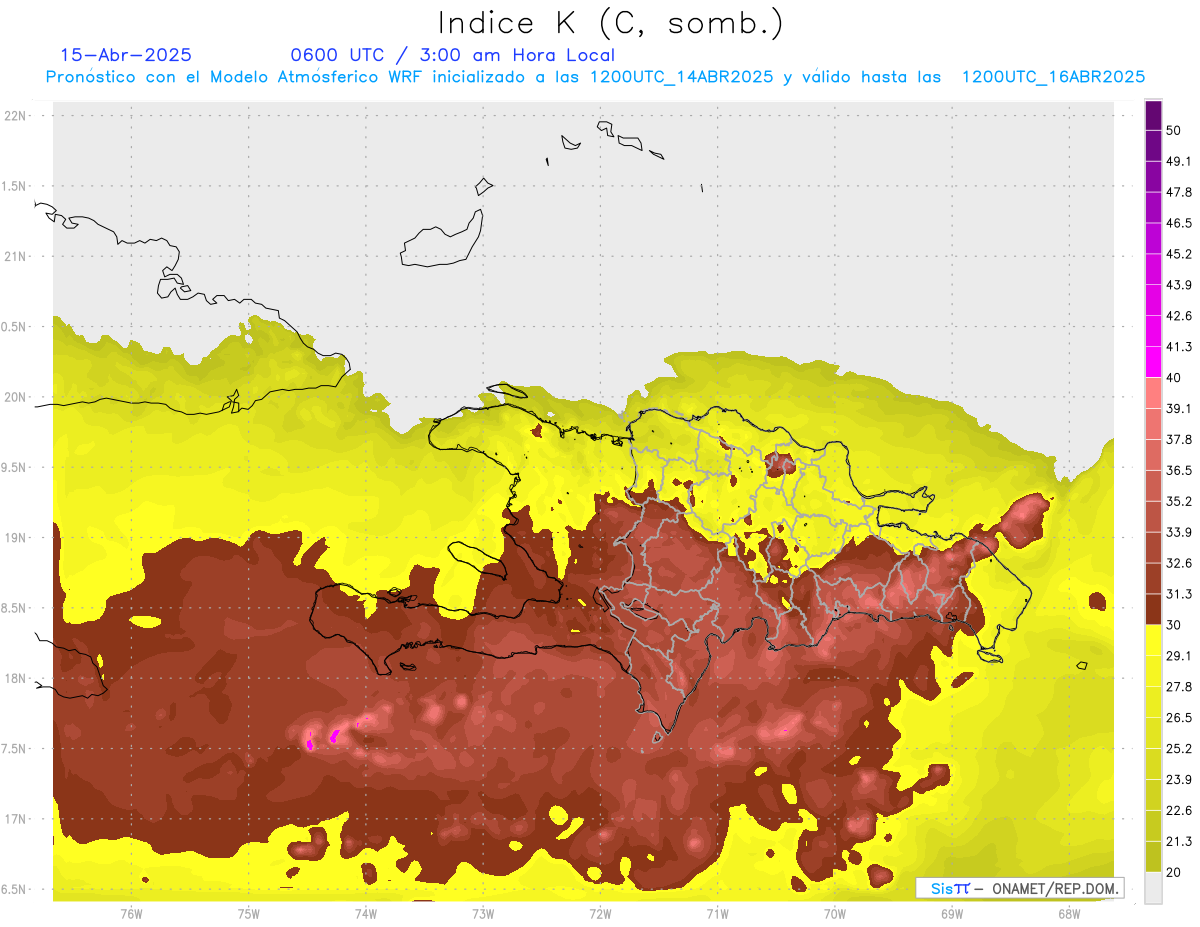Click the colorbar value '32.6'
Viewport: 1200px width, 927px height.
[1179, 563]
